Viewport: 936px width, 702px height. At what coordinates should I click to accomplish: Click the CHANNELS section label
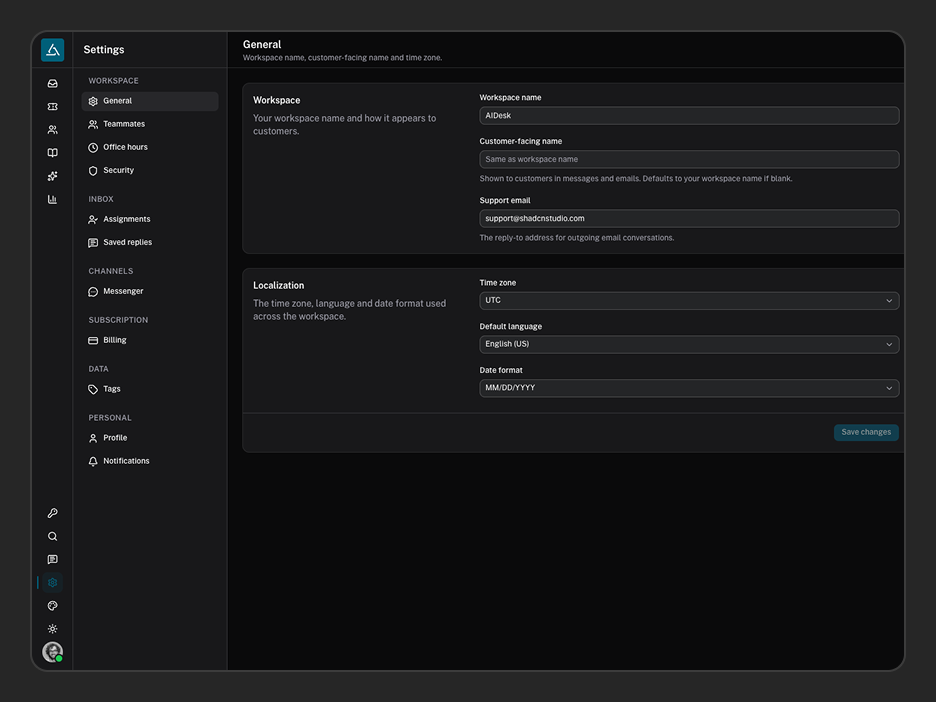(x=111, y=271)
